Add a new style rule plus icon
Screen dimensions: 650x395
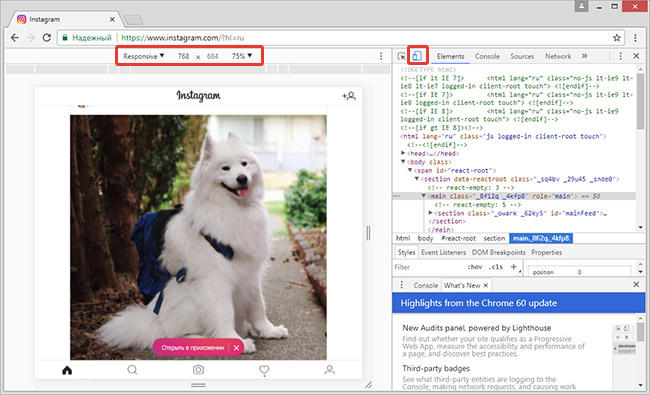click(514, 267)
